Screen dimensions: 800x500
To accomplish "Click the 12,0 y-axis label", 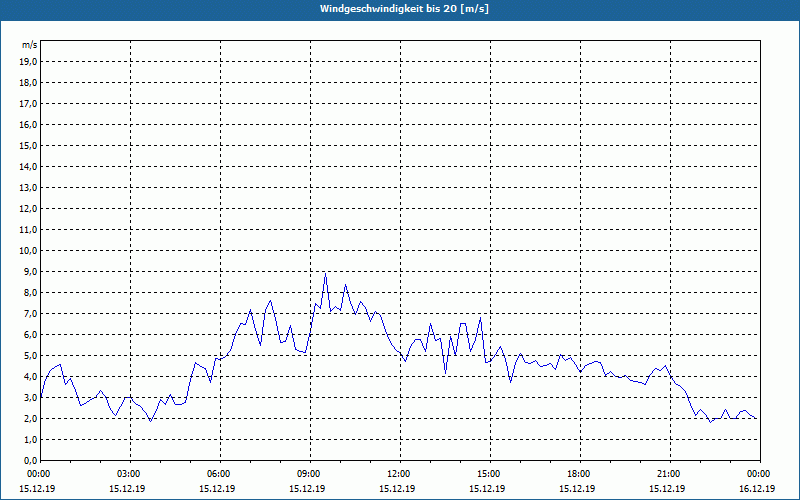I will pos(28,209).
